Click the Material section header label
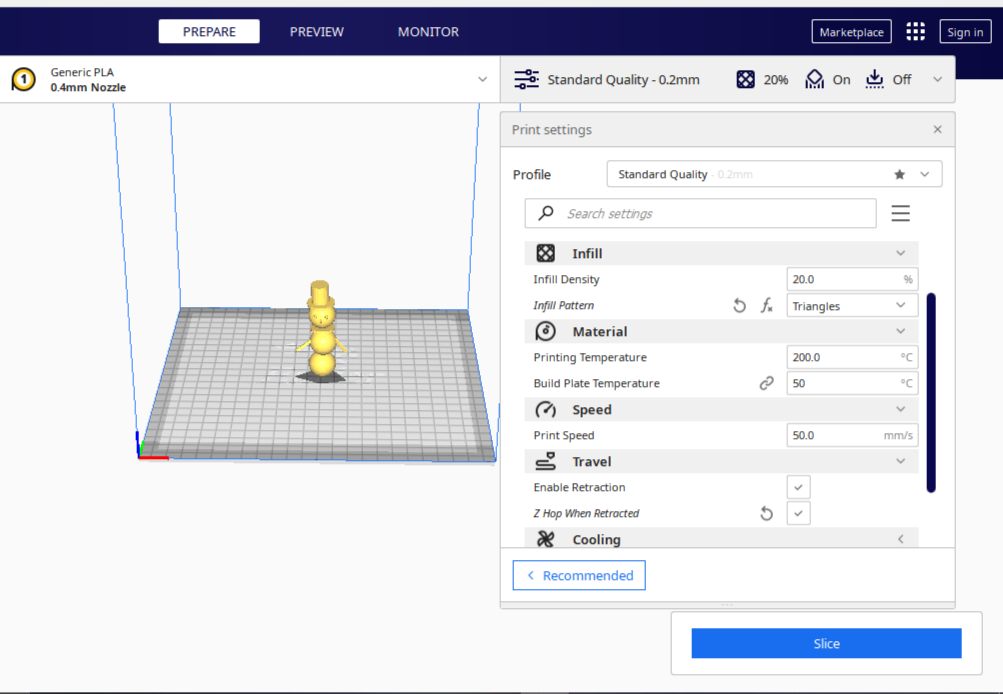Viewport: 1003px width, 694px height. point(599,331)
